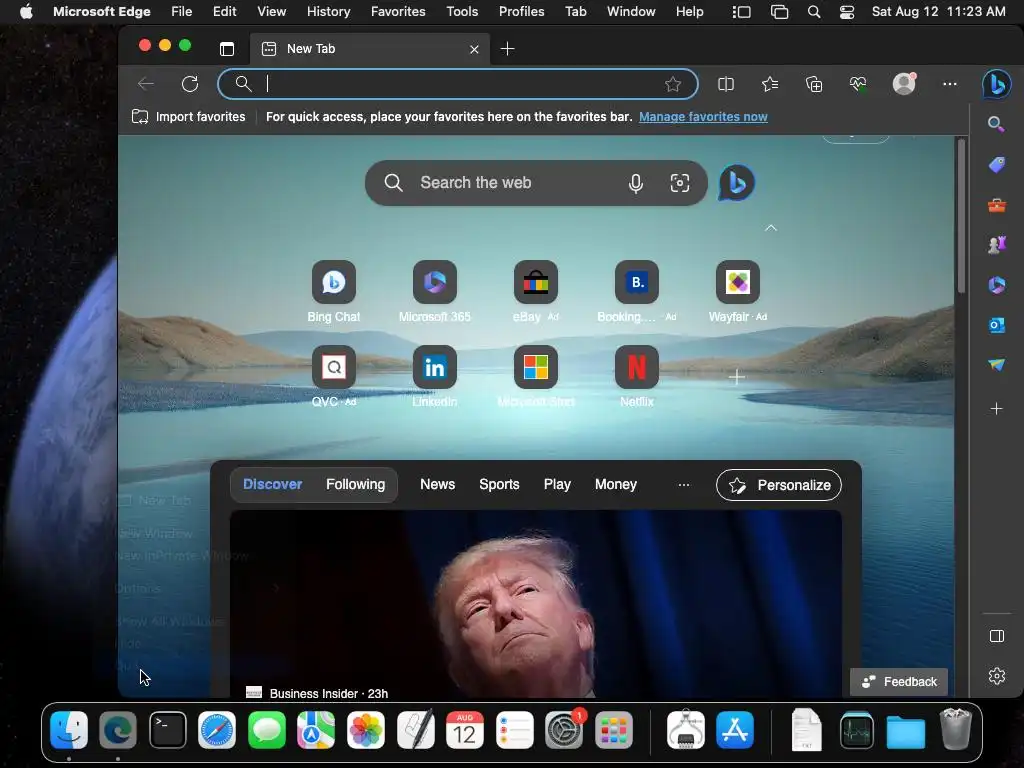Click the visual search camera icon
This screenshot has height=768, width=1024.
pos(680,183)
